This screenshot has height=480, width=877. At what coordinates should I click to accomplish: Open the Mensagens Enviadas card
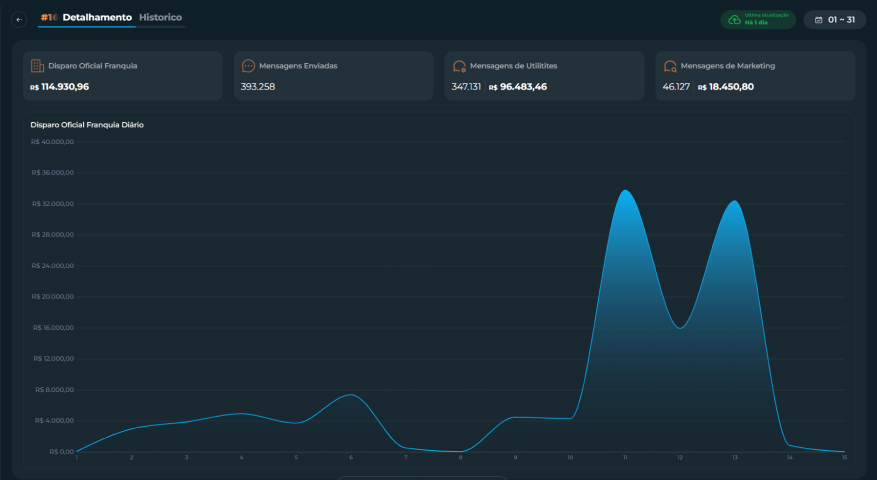(333, 76)
